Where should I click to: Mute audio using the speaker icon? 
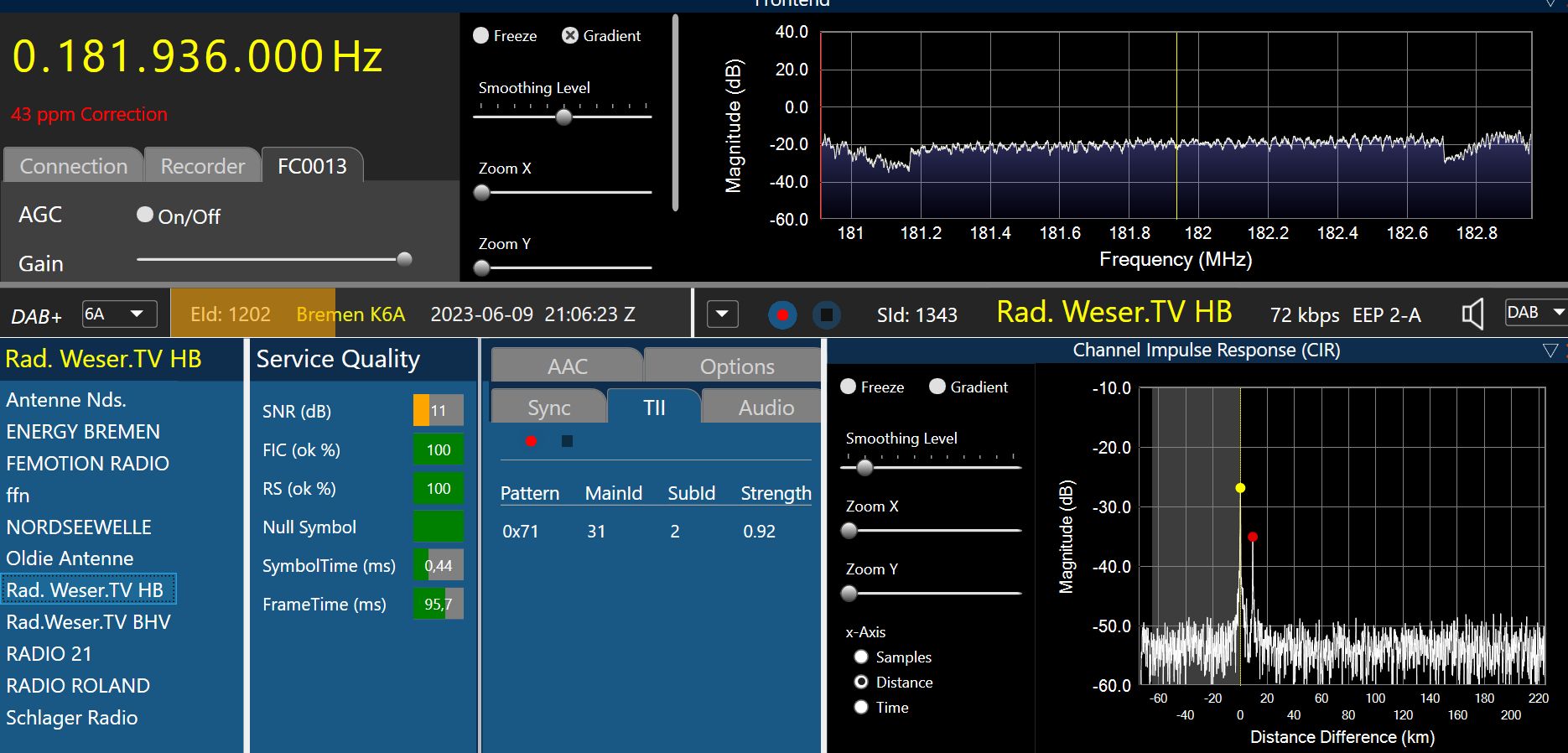[x=1472, y=314]
